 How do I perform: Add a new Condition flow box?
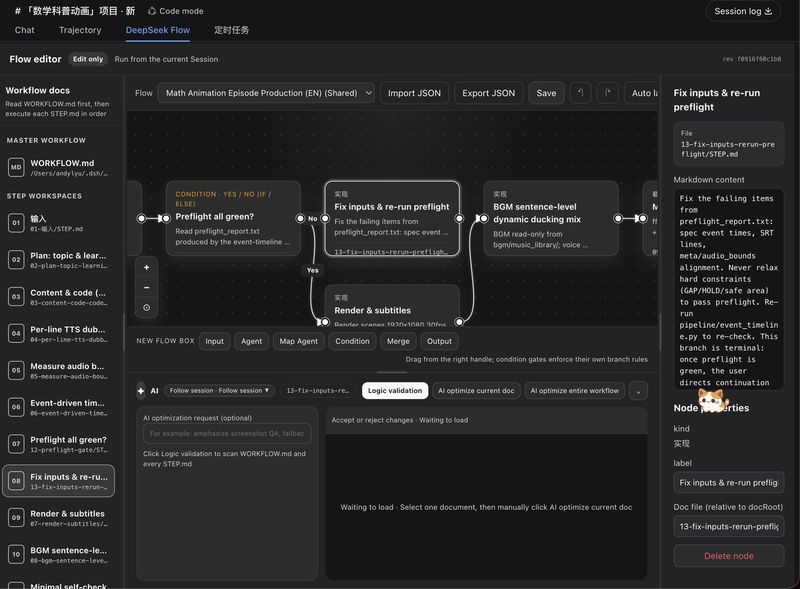pyautogui.click(x=353, y=341)
